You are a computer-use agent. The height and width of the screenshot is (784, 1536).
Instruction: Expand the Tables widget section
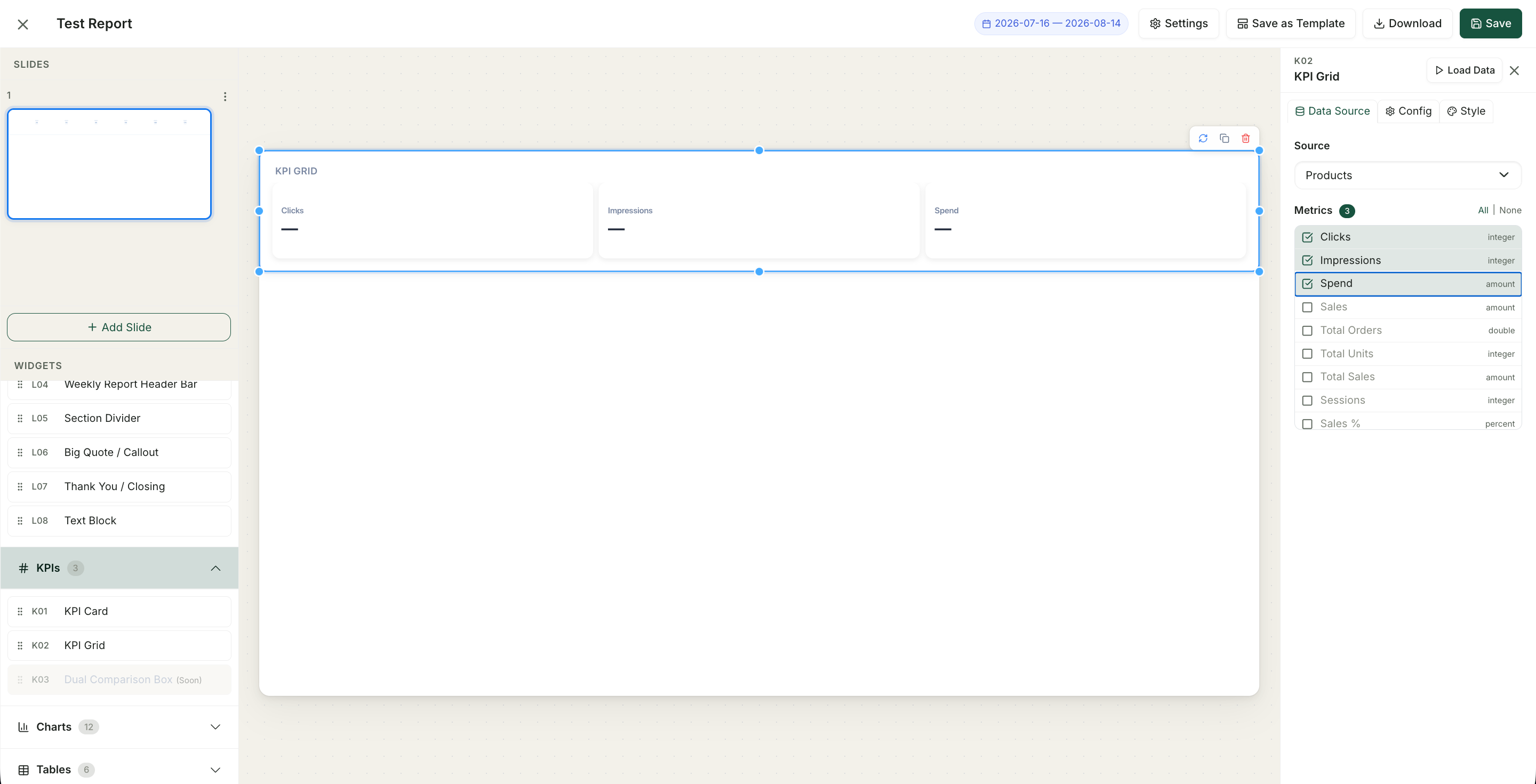click(x=216, y=770)
